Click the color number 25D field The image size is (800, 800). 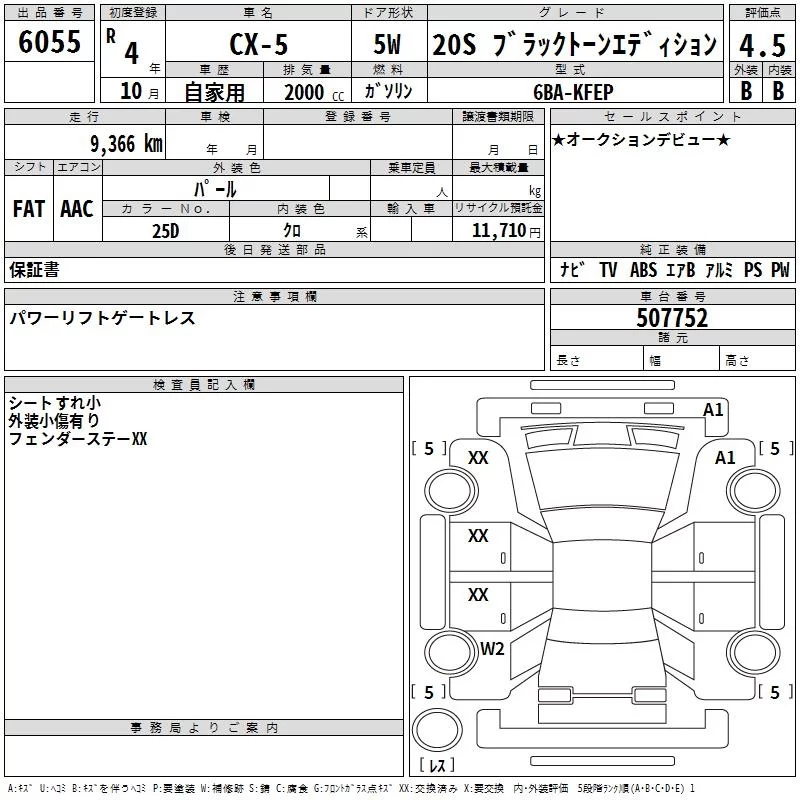click(166, 231)
